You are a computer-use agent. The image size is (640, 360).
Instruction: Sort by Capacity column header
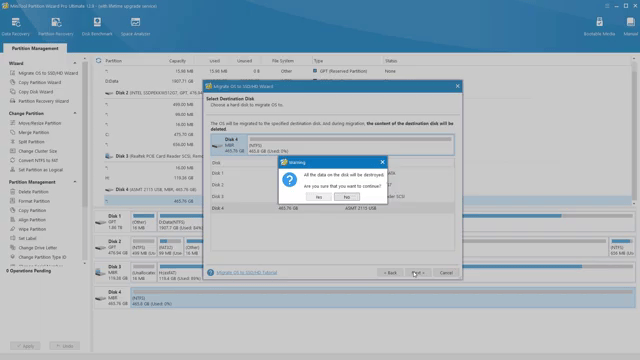pos(178,61)
